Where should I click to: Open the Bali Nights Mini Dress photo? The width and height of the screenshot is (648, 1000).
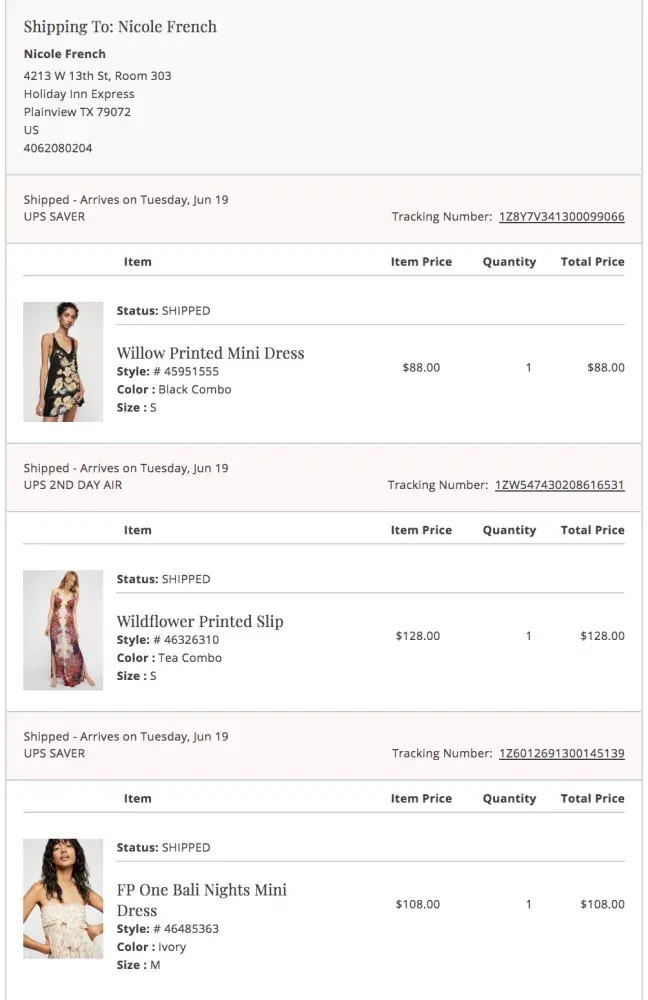tap(63, 898)
